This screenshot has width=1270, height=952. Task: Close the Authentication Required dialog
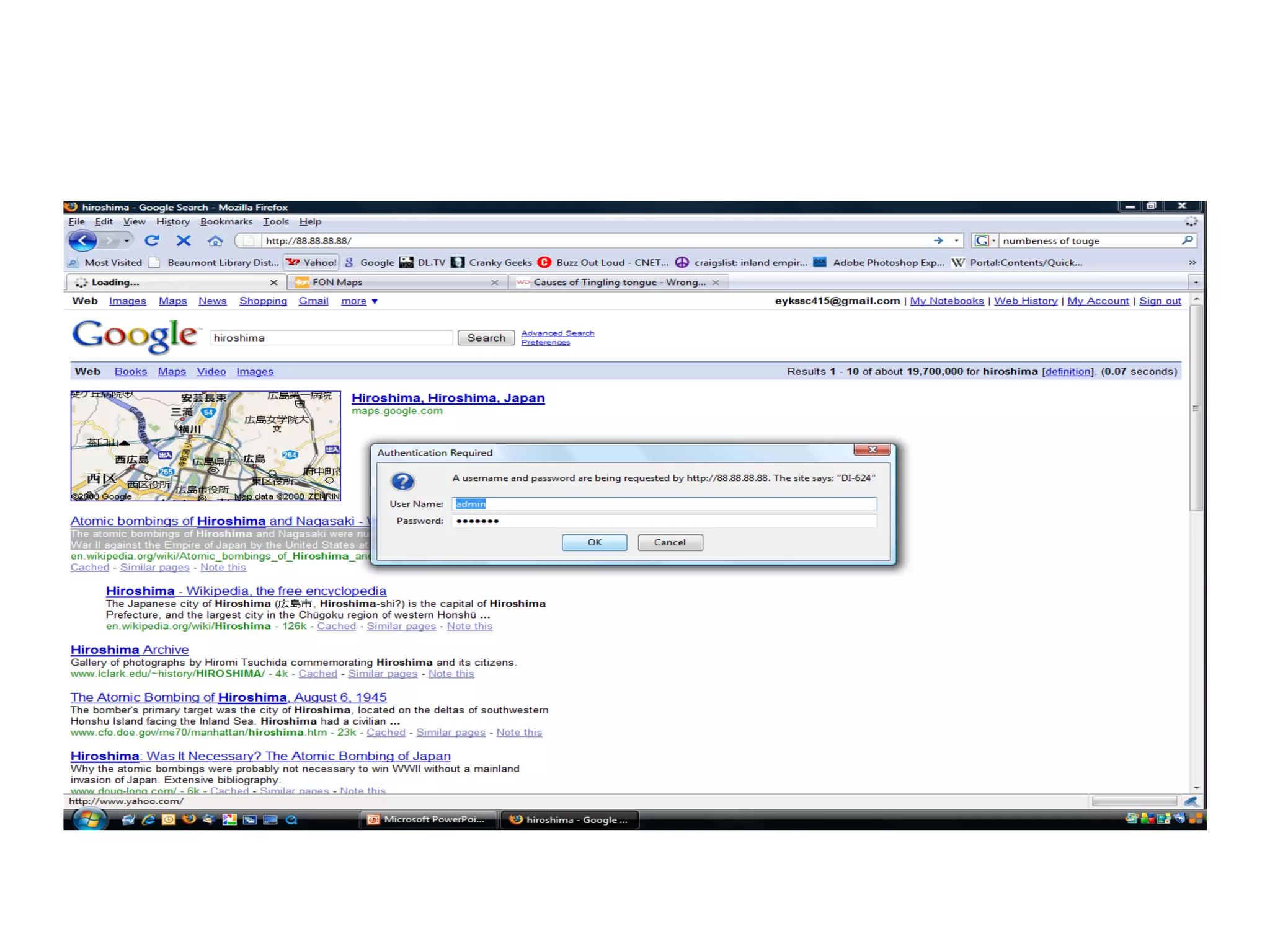[x=872, y=449]
